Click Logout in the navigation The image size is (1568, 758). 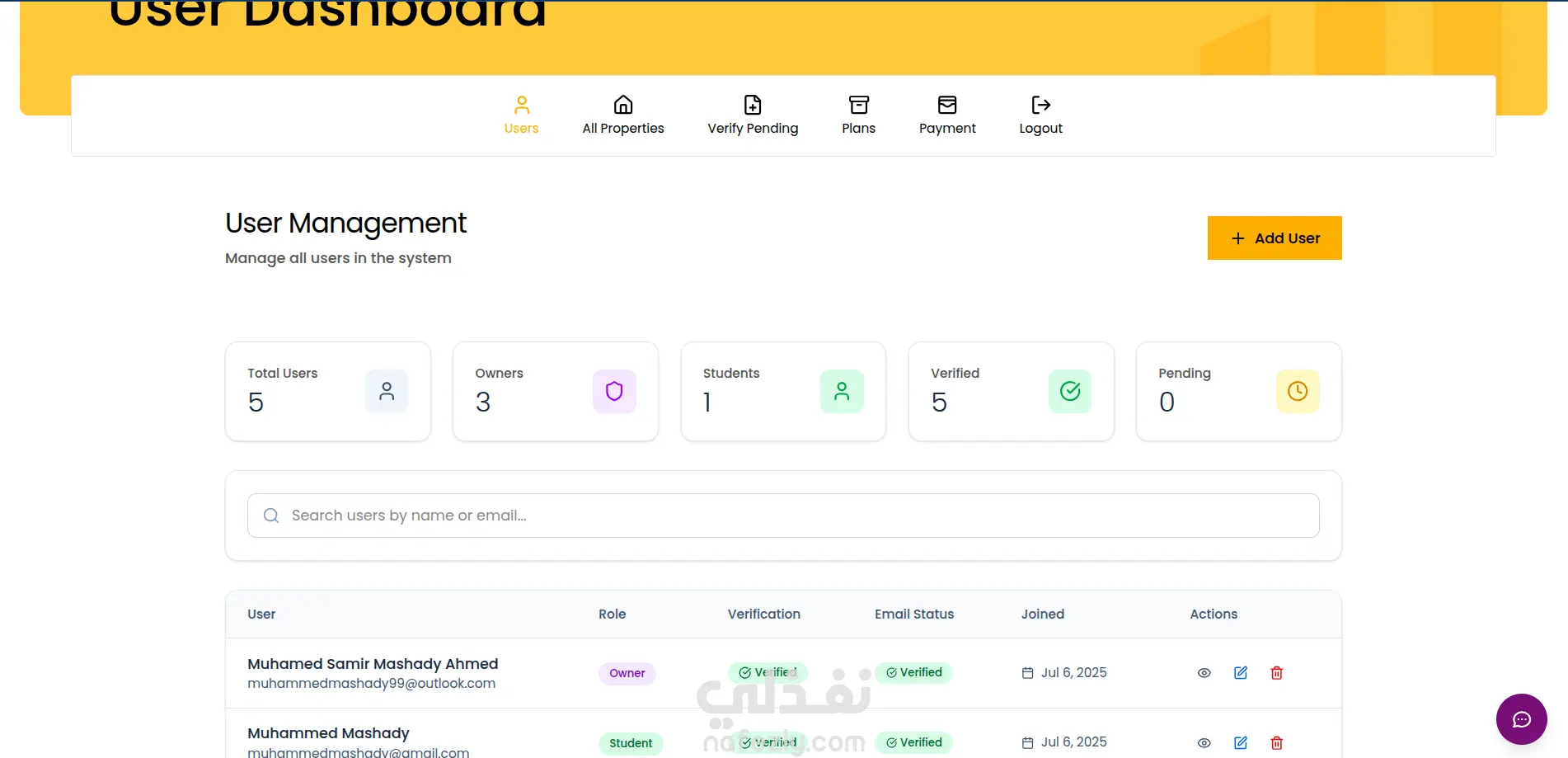(1040, 115)
